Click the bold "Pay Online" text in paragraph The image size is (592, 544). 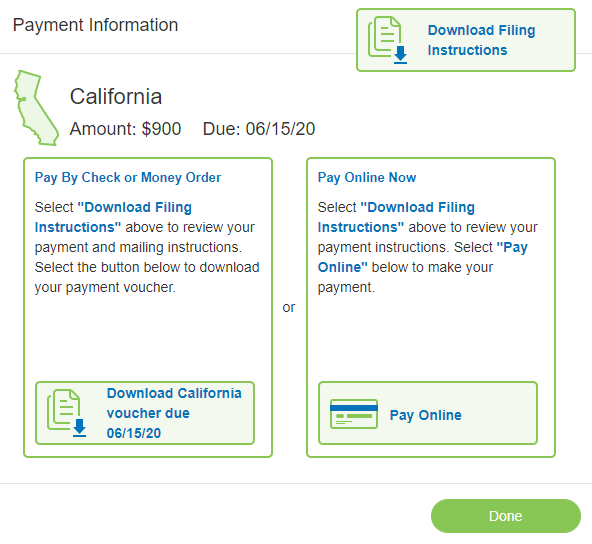(422, 257)
